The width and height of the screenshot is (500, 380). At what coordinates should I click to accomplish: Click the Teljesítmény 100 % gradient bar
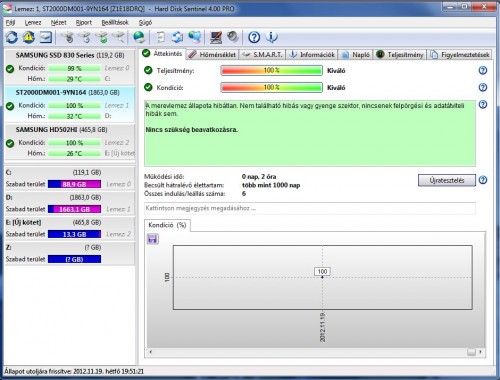click(x=272, y=70)
